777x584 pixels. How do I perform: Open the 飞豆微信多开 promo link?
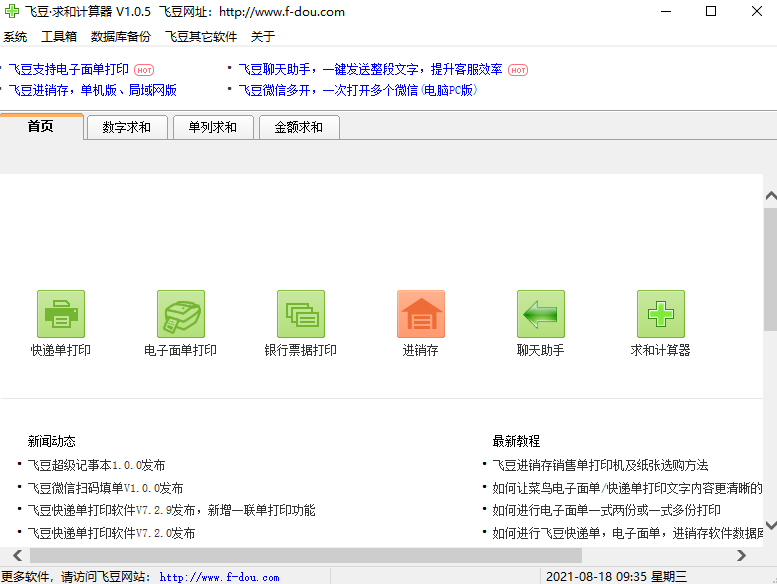click(x=357, y=90)
